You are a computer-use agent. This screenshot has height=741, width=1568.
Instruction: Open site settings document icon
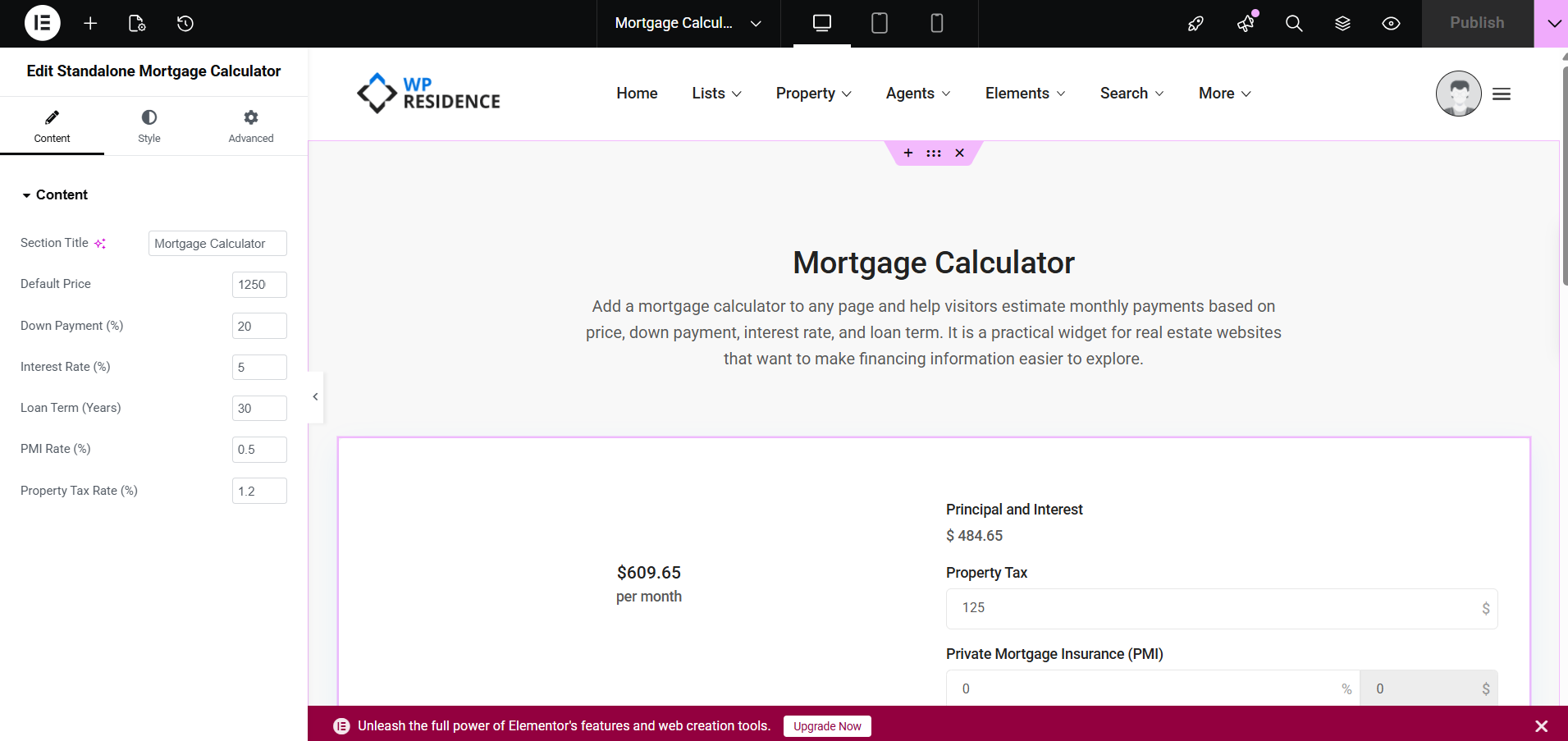[137, 23]
